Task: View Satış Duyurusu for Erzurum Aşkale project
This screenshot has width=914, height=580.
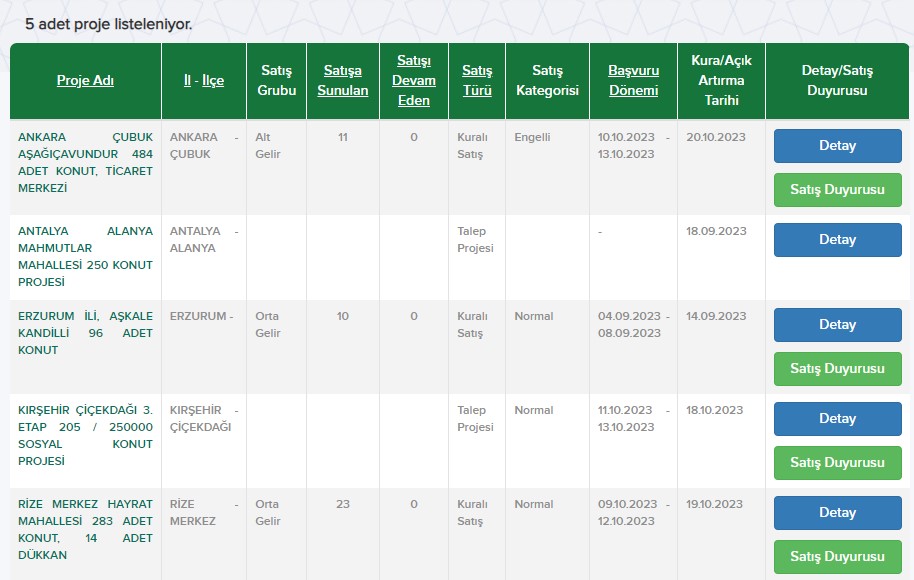Action: [838, 368]
